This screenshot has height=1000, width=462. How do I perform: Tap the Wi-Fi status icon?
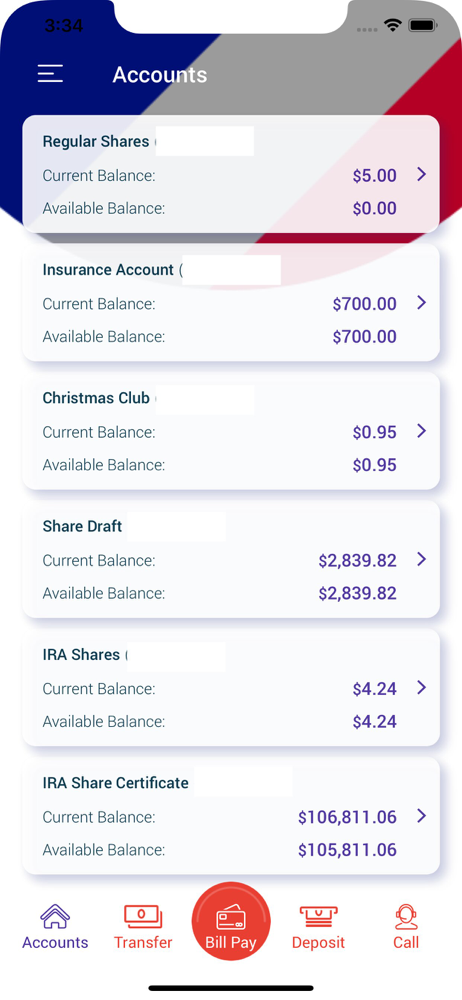(x=392, y=26)
